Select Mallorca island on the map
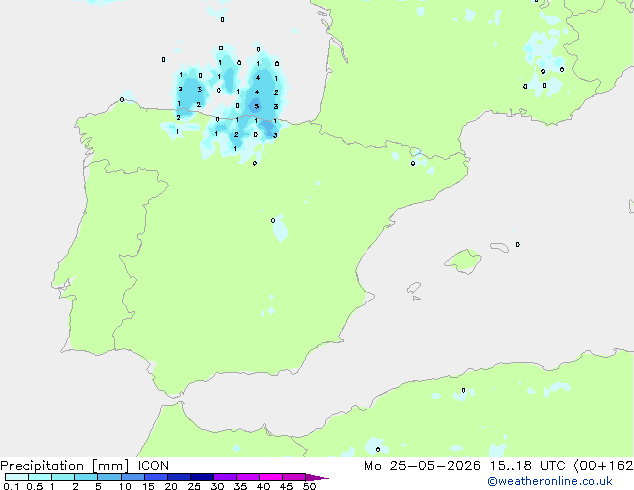 [463, 261]
